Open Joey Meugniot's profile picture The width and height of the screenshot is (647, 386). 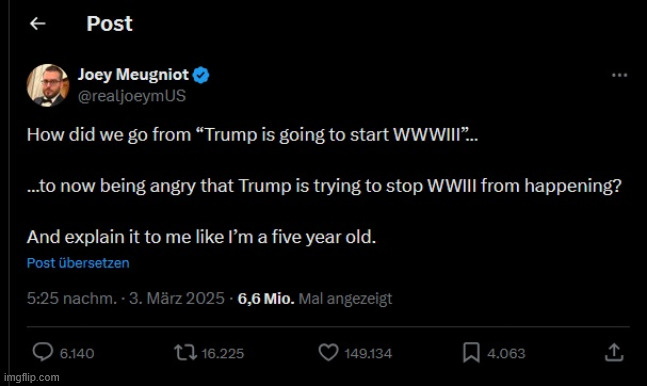click(48, 85)
